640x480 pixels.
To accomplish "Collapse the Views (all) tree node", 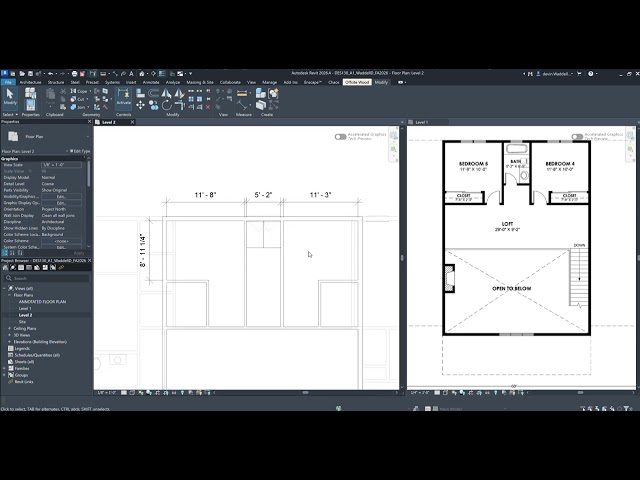I will tap(4, 288).
